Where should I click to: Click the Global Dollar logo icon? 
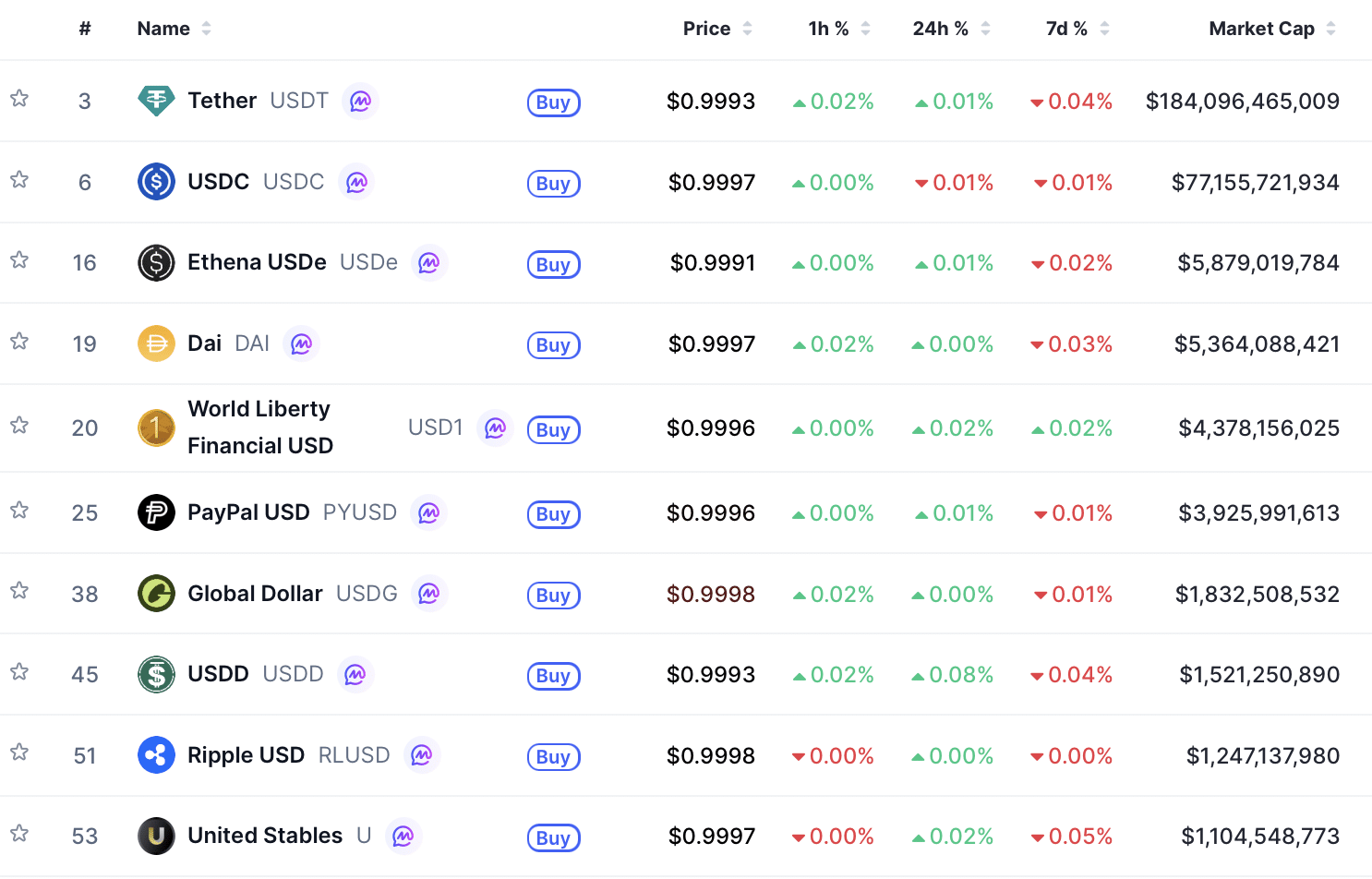(x=156, y=594)
